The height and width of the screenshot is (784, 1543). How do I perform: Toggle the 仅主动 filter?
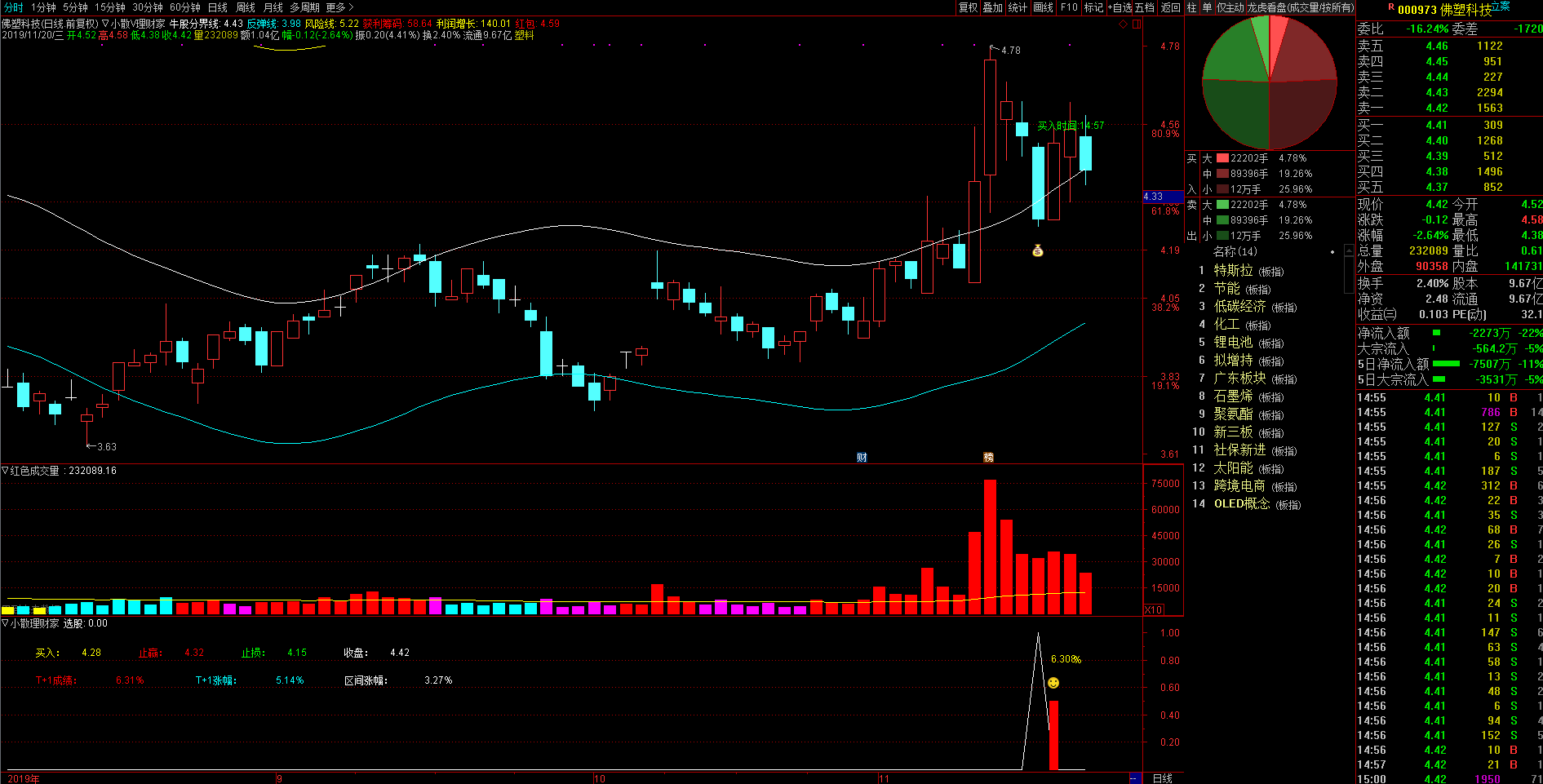click(x=1230, y=7)
